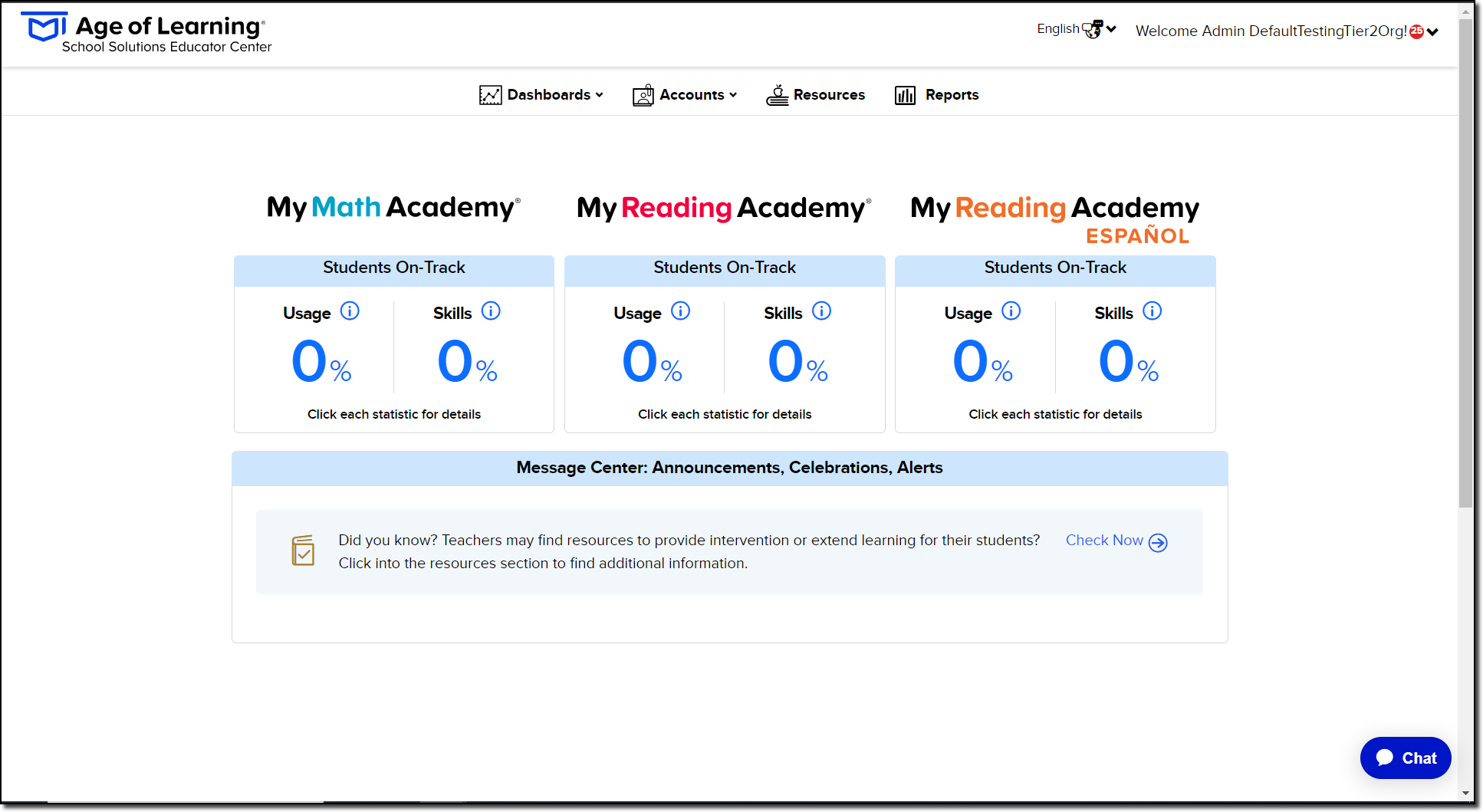The height and width of the screenshot is (812, 1483).
Task: Click the Resources stack icon
Action: 777,95
